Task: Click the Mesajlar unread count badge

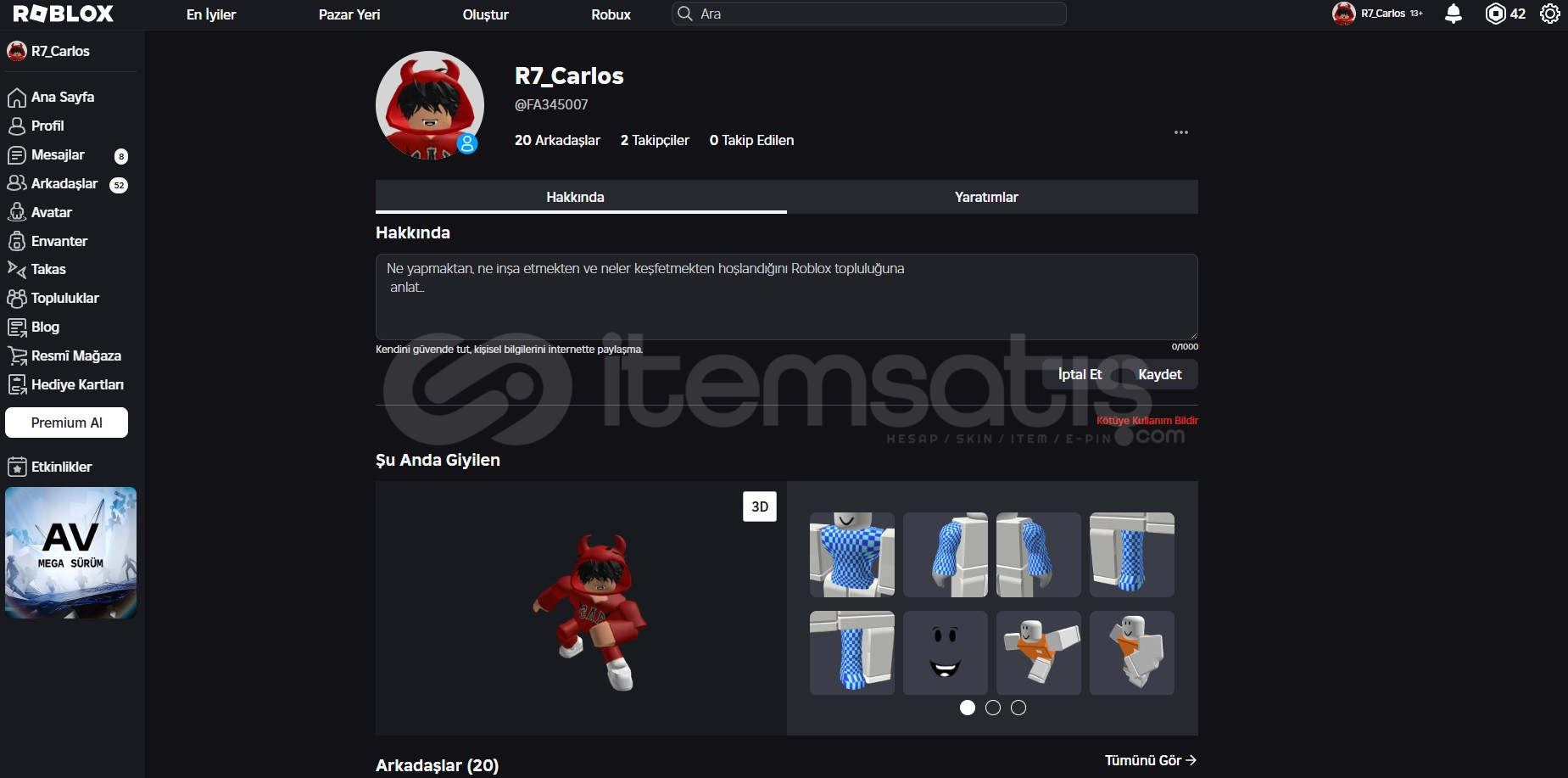Action: 121,156
